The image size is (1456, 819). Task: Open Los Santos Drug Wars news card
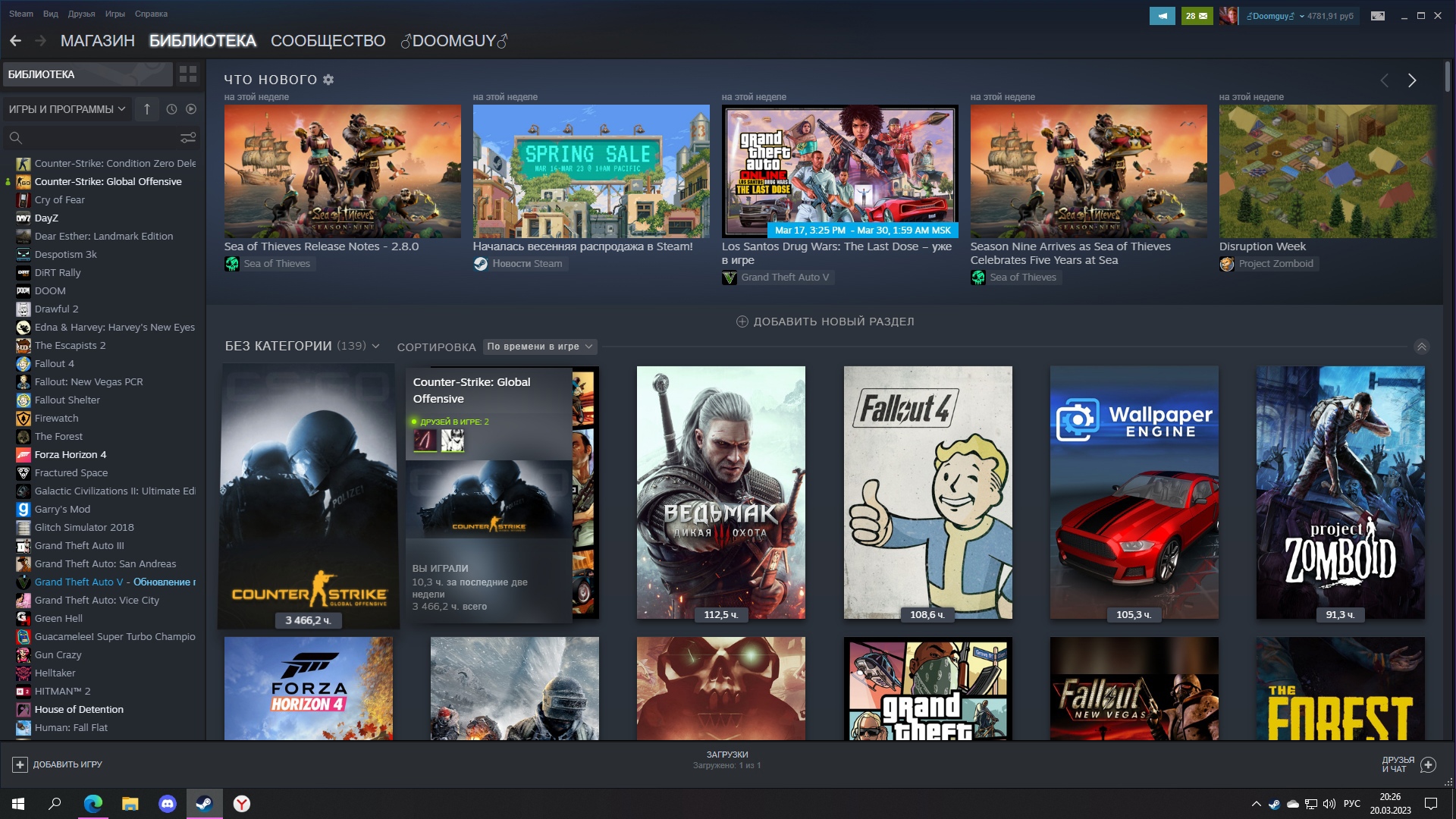[839, 171]
